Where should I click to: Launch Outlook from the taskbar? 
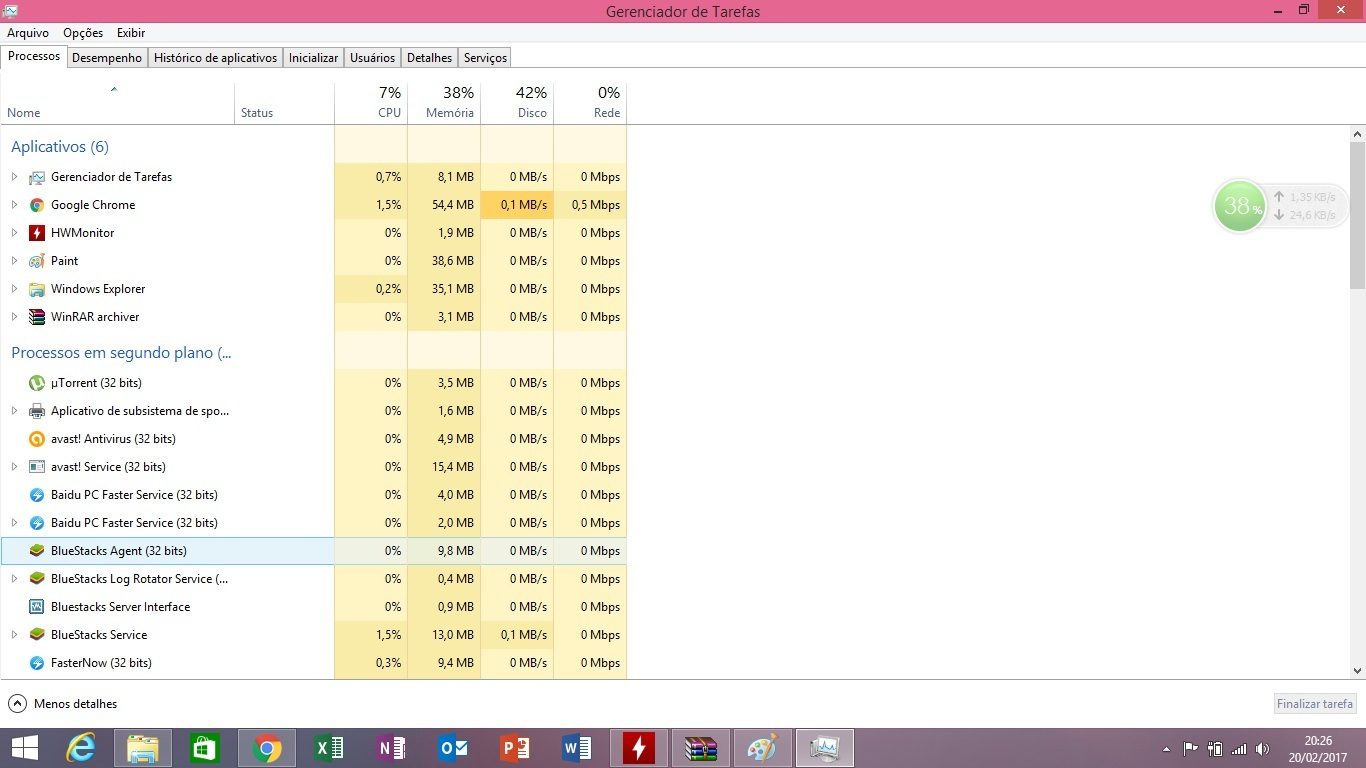453,748
